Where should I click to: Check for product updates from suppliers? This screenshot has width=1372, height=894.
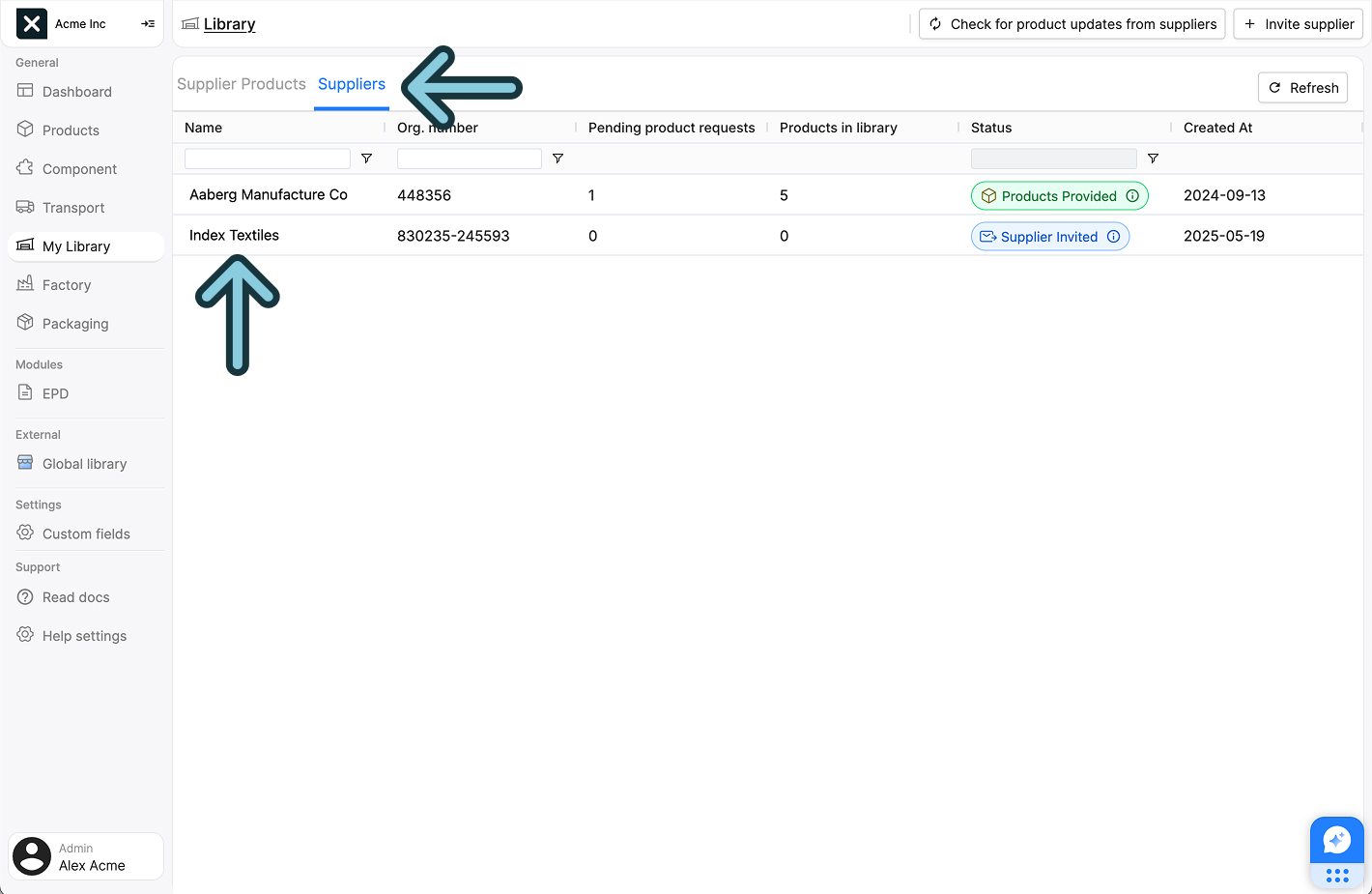(x=1072, y=24)
